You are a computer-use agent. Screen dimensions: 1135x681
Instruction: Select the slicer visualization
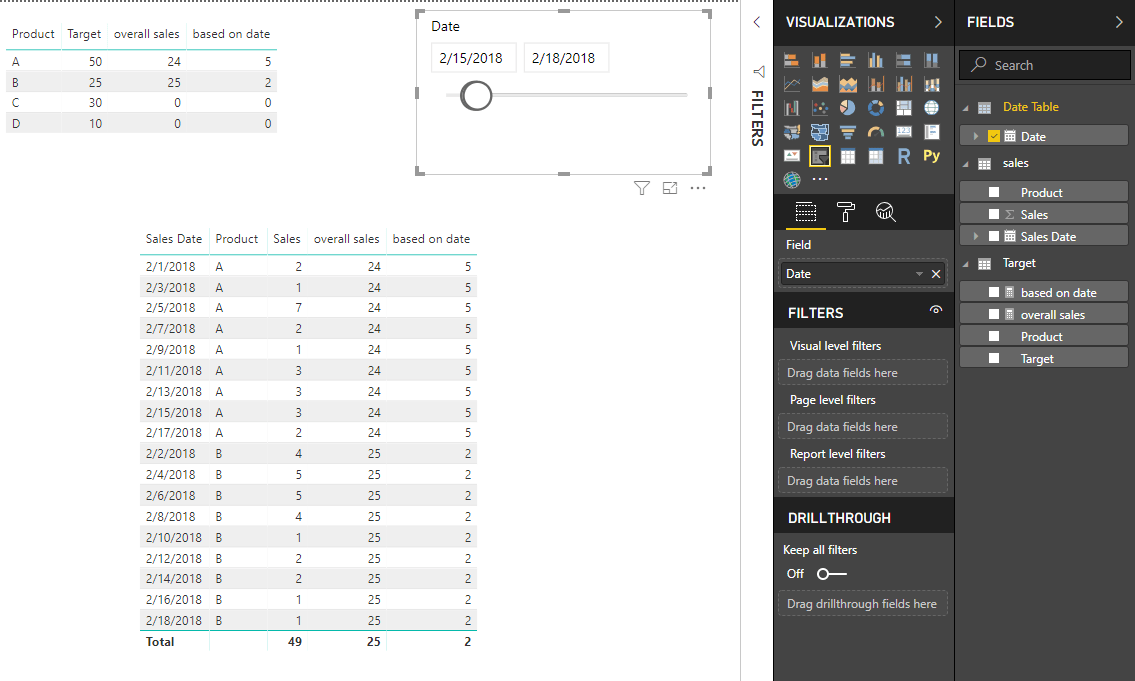[819, 156]
